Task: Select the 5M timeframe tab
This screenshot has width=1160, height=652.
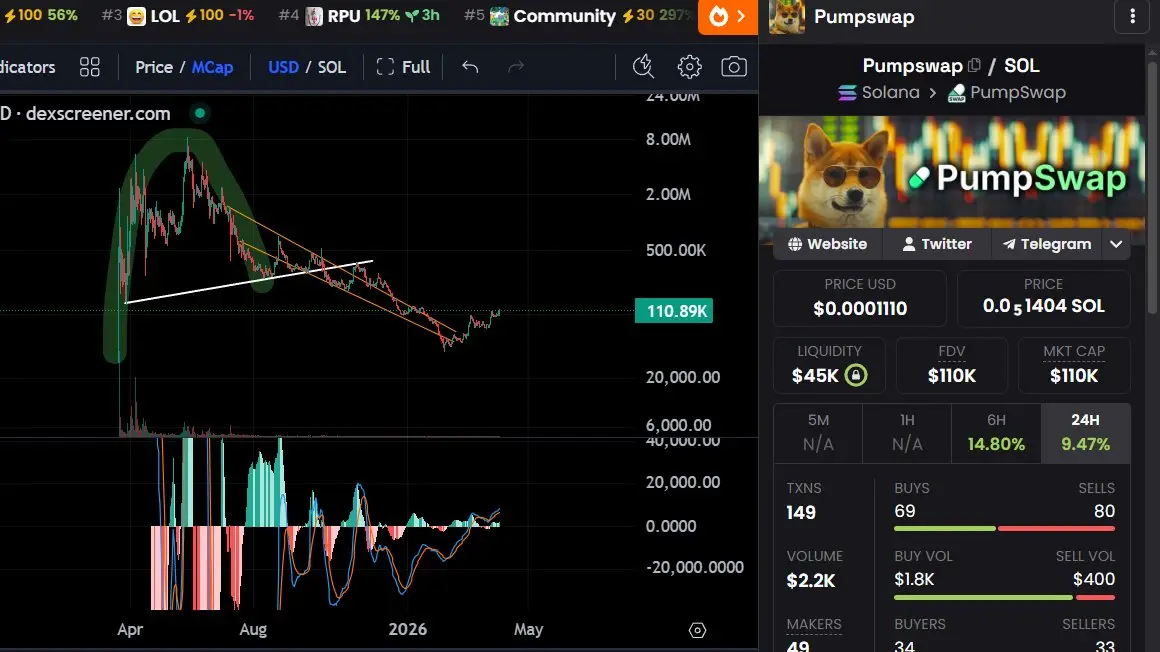Action: point(818,434)
